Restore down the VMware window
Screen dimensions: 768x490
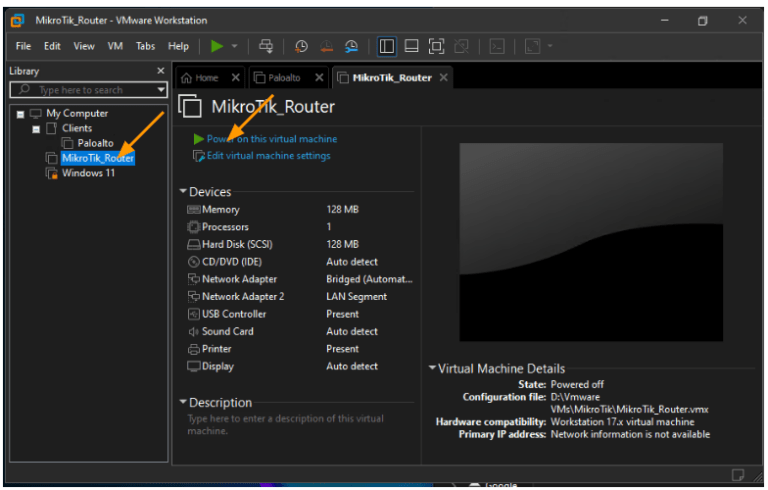(702, 21)
